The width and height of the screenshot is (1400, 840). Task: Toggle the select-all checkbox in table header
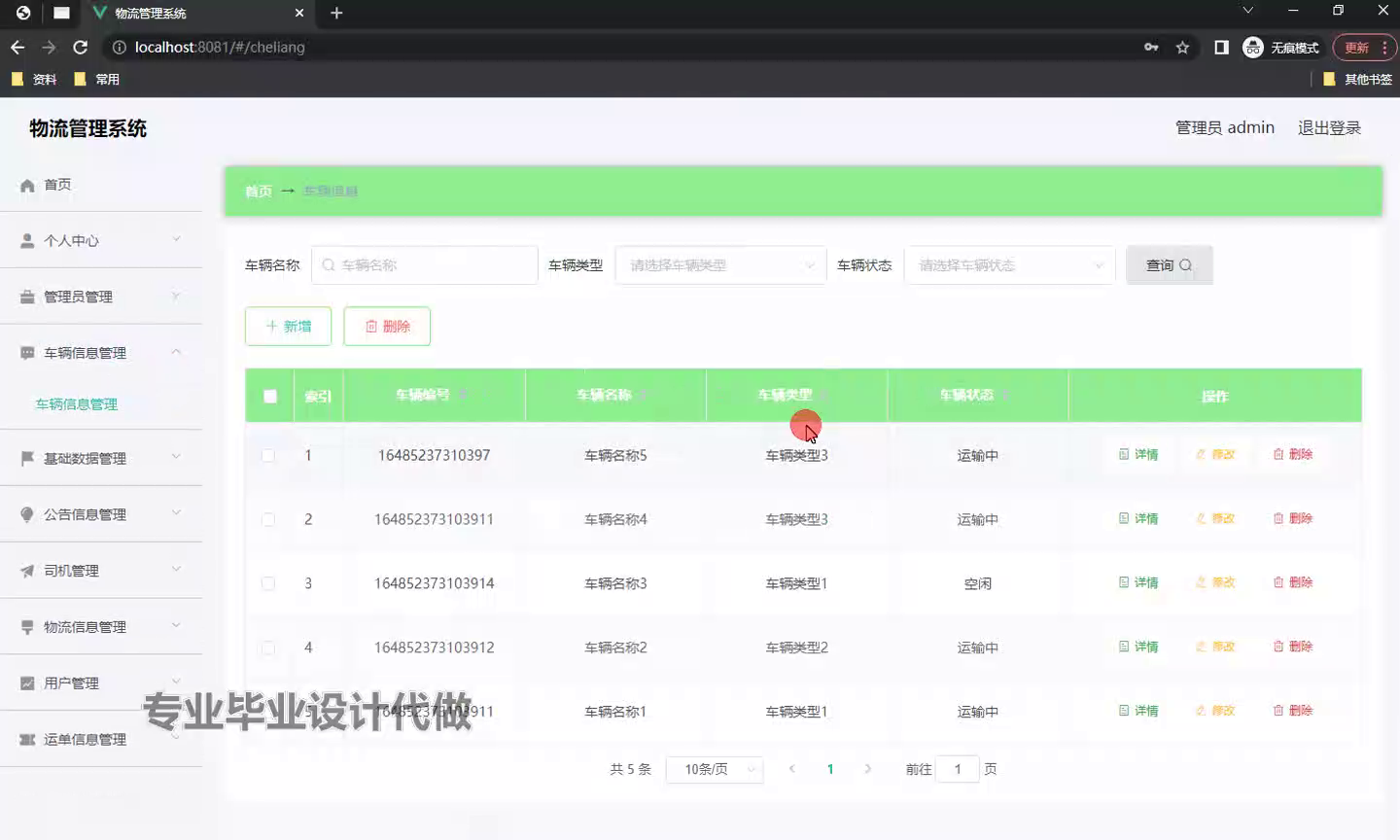coord(270,396)
